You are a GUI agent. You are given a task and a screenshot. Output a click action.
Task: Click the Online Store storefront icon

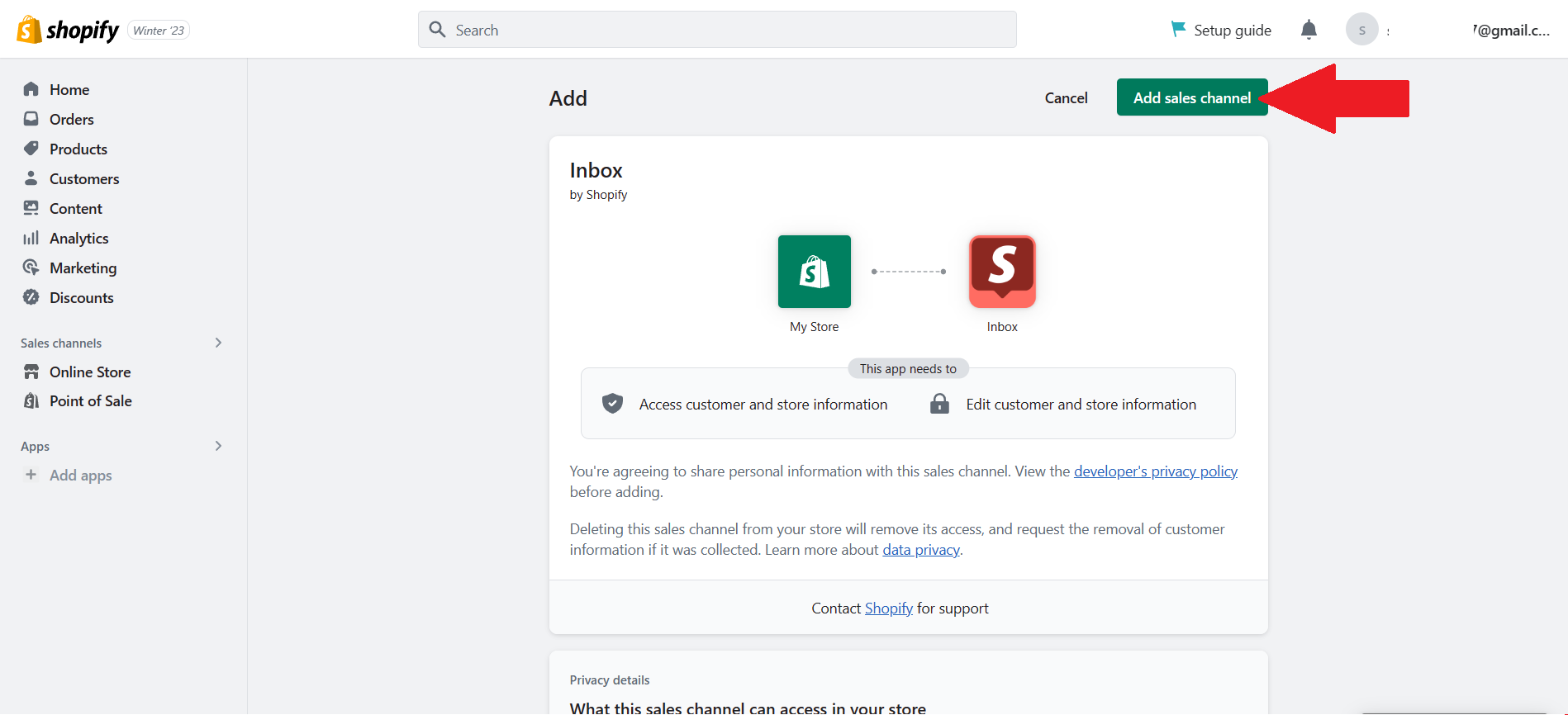point(31,372)
